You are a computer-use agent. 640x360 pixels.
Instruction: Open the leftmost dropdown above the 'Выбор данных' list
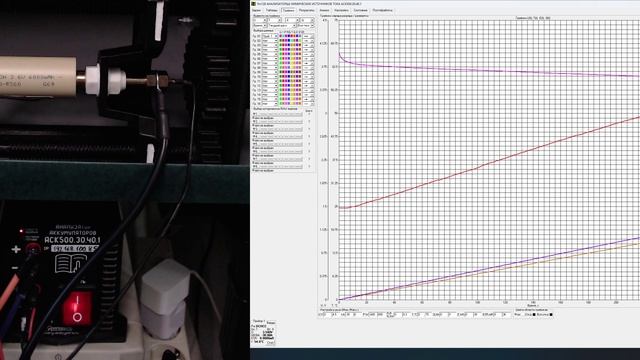coord(260,26)
